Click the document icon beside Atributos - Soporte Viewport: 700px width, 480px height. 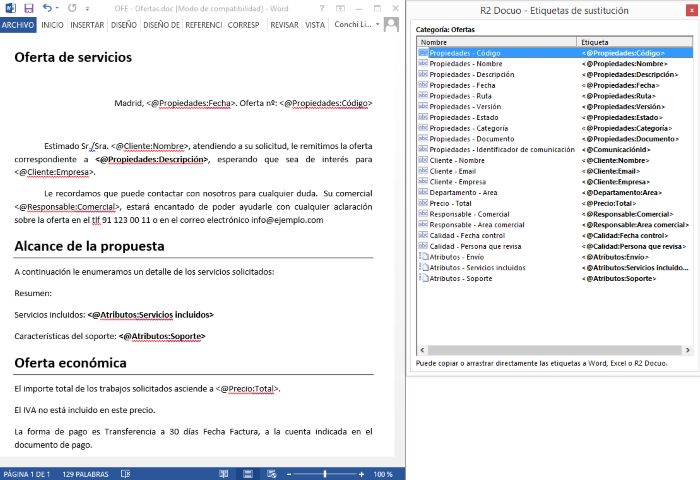tap(423, 278)
